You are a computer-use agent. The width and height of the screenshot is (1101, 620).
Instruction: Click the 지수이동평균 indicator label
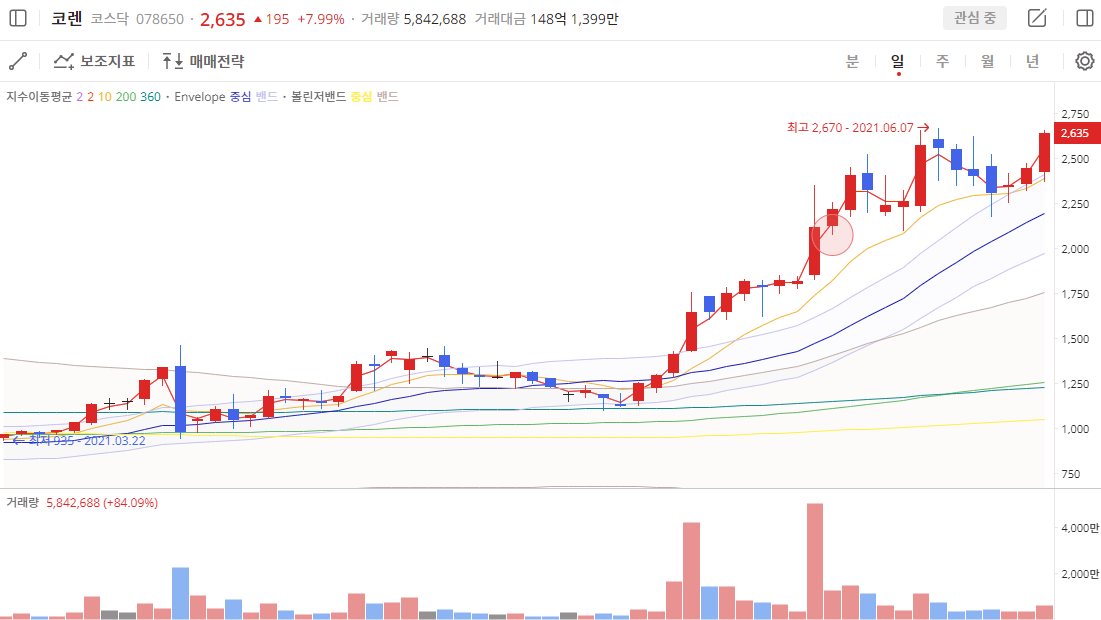pyautogui.click(x=39, y=97)
